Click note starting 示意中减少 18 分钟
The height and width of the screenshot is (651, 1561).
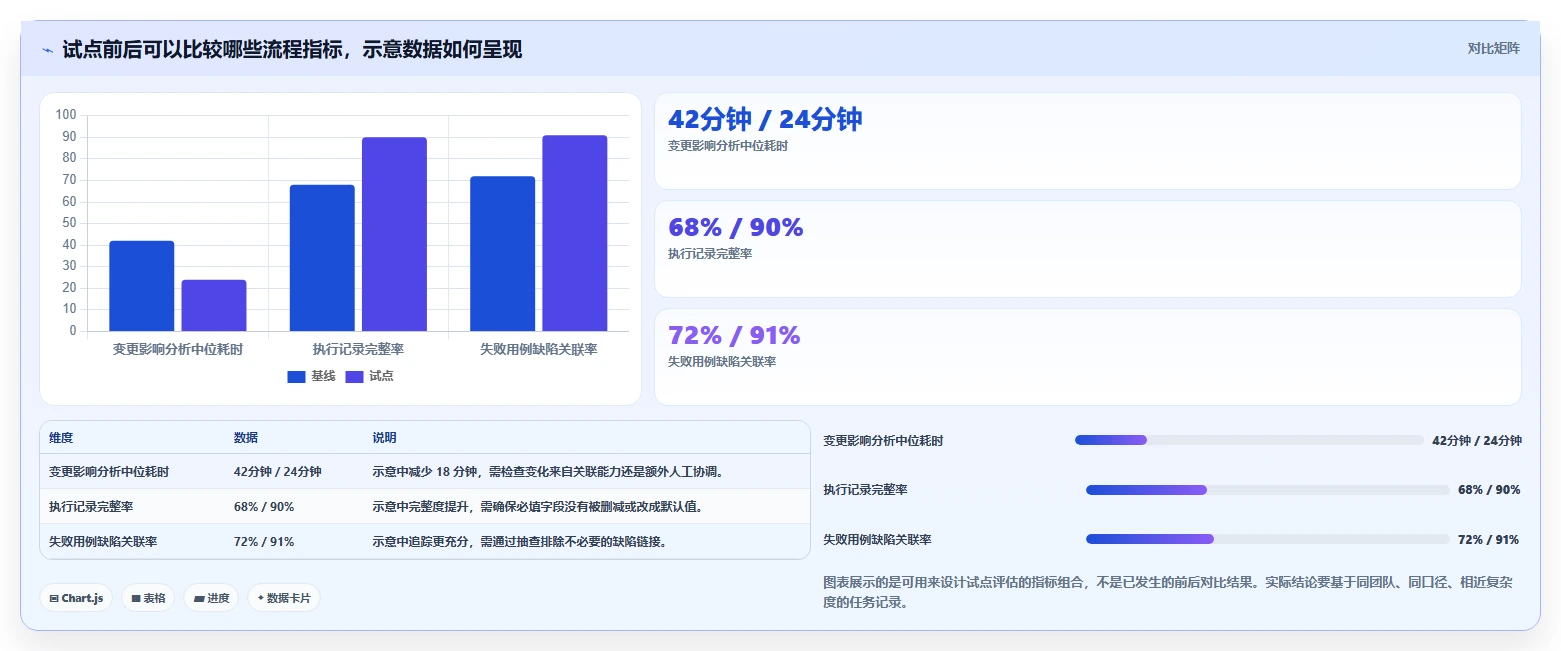(547, 472)
